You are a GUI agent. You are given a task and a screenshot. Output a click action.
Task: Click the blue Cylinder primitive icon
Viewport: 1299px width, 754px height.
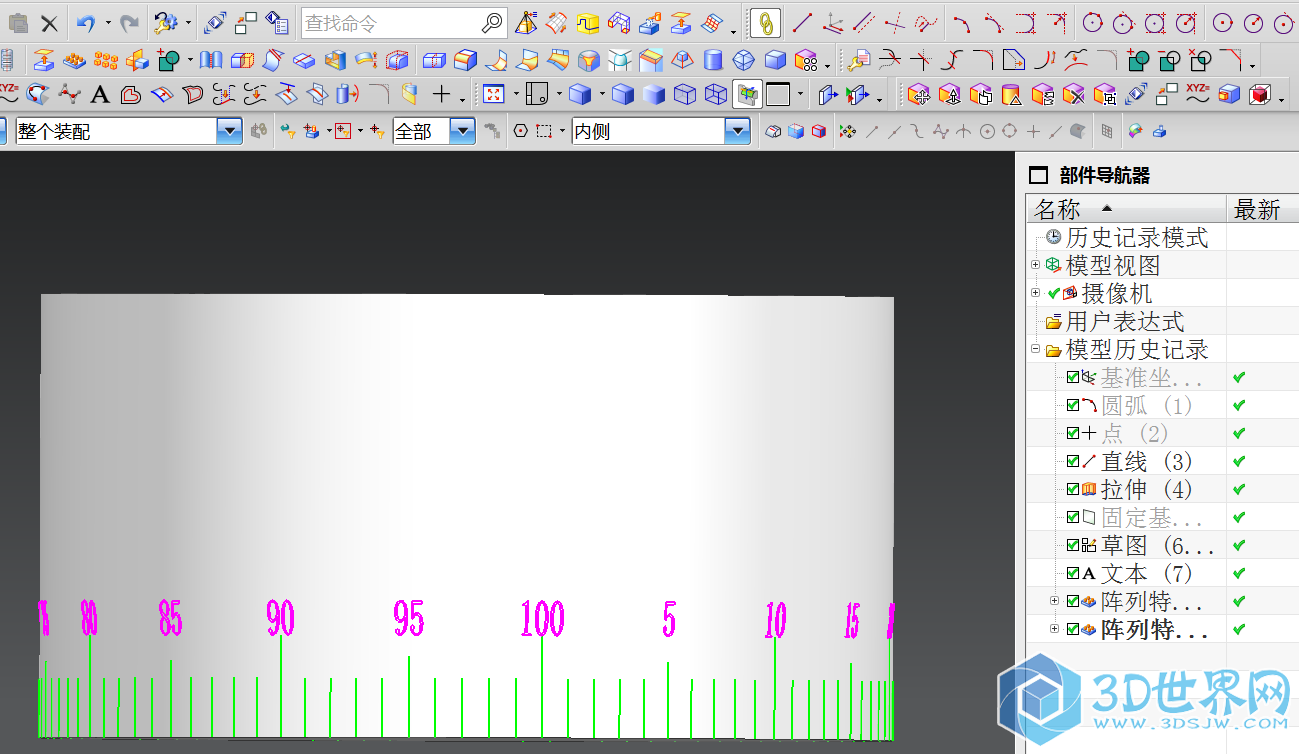[712, 60]
